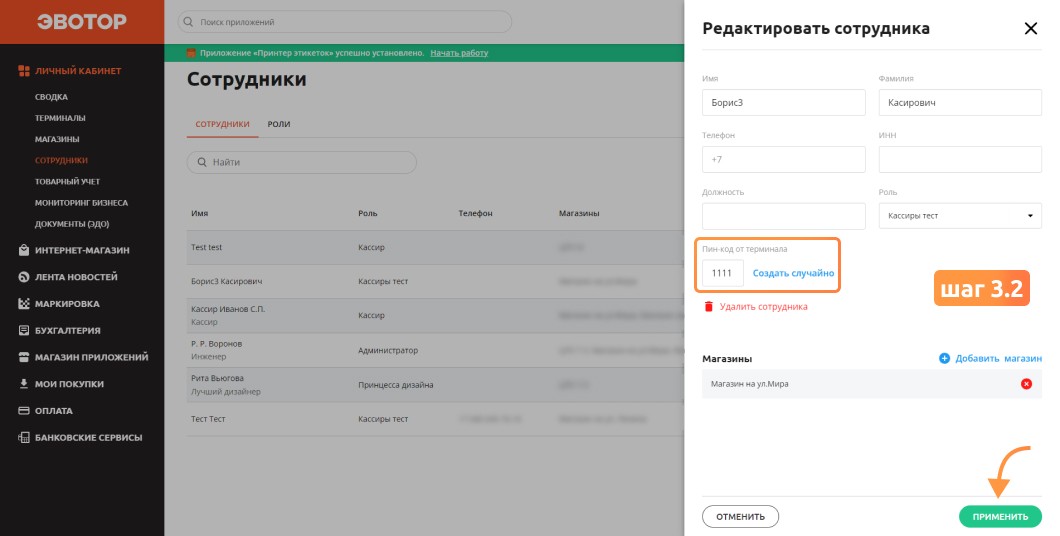Open Интернет-магазин via its bag icon

(24, 250)
